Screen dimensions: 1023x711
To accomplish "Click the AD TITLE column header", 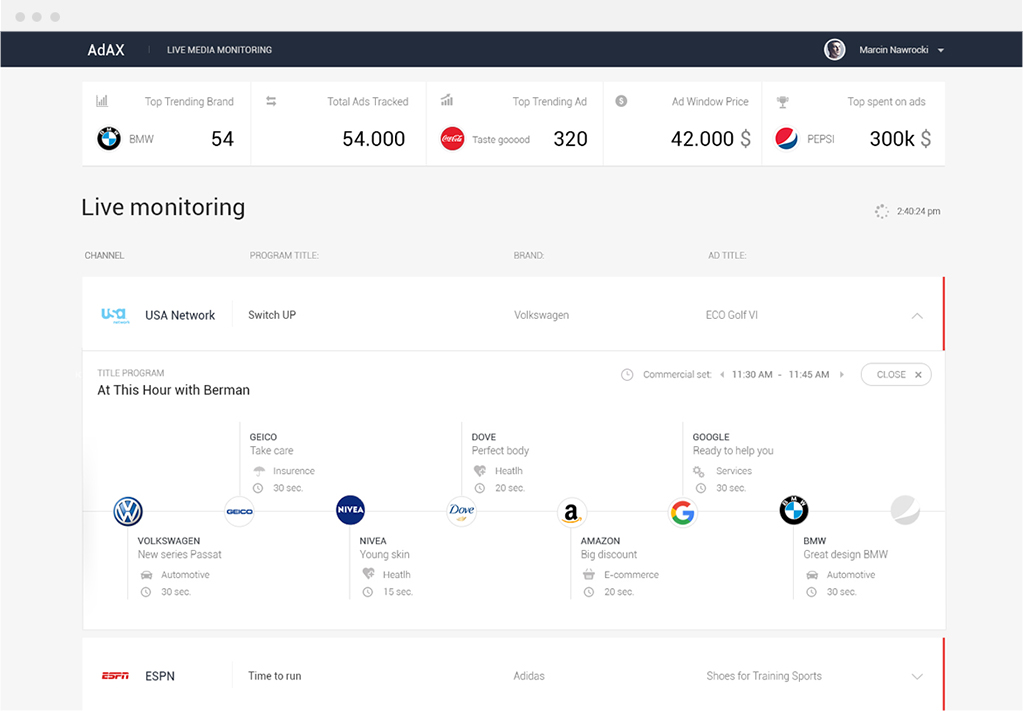I will click(x=727, y=256).
